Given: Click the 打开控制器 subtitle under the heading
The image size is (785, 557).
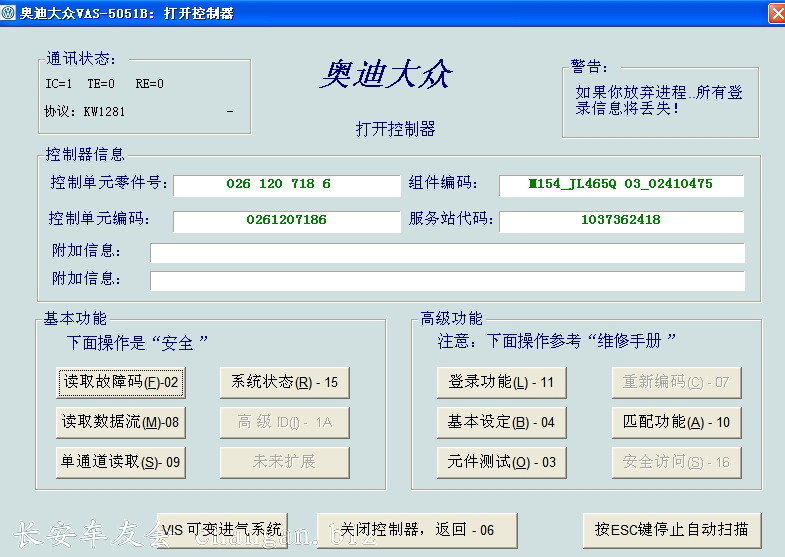Looking at the screenshot, I should pyautogui.click(x=396, y=129).
